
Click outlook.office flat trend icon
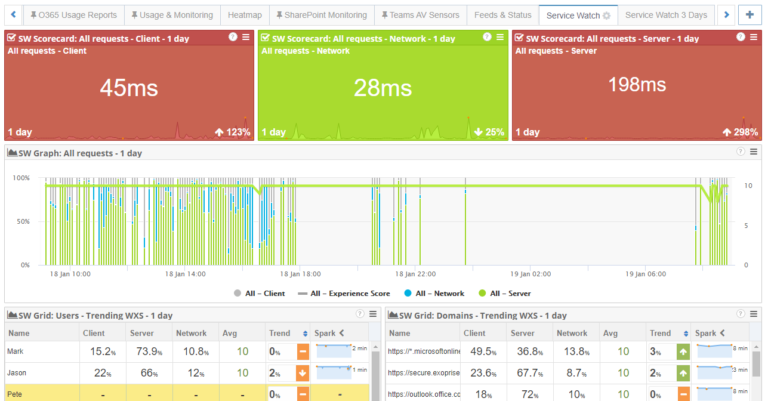683,394
